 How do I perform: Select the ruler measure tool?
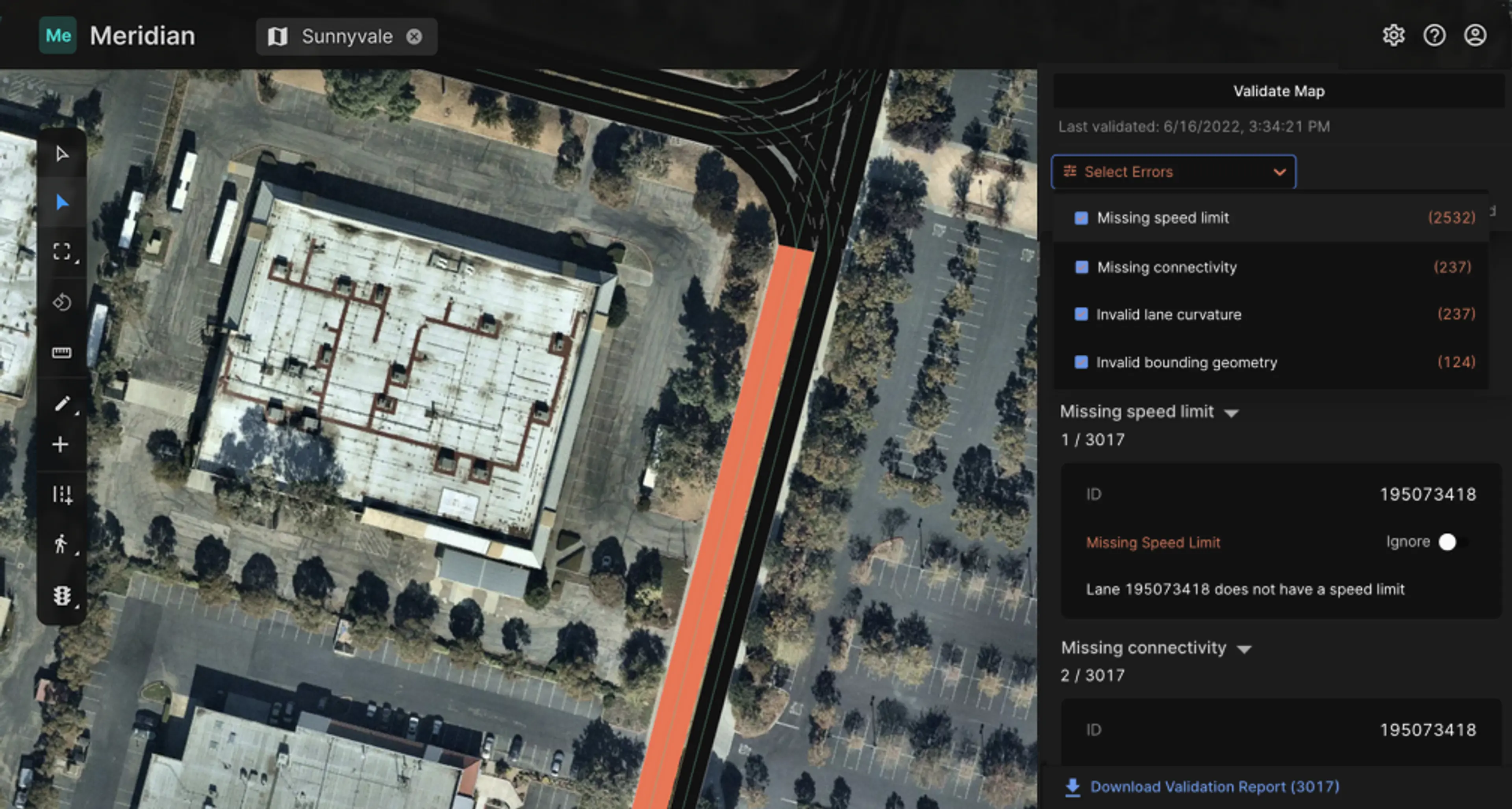(x=62, y=352)
